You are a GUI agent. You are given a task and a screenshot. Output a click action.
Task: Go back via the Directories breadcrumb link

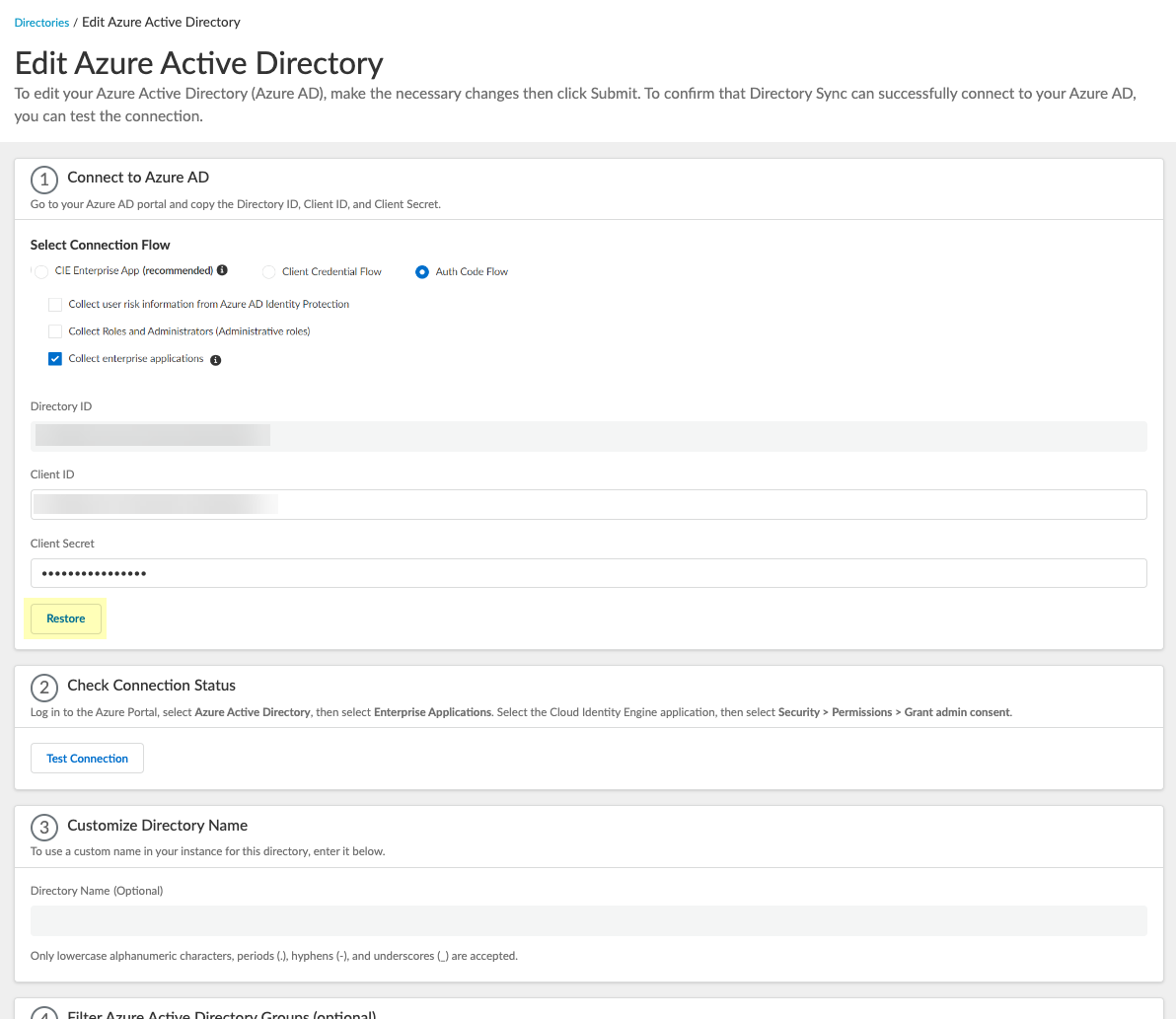41,22
